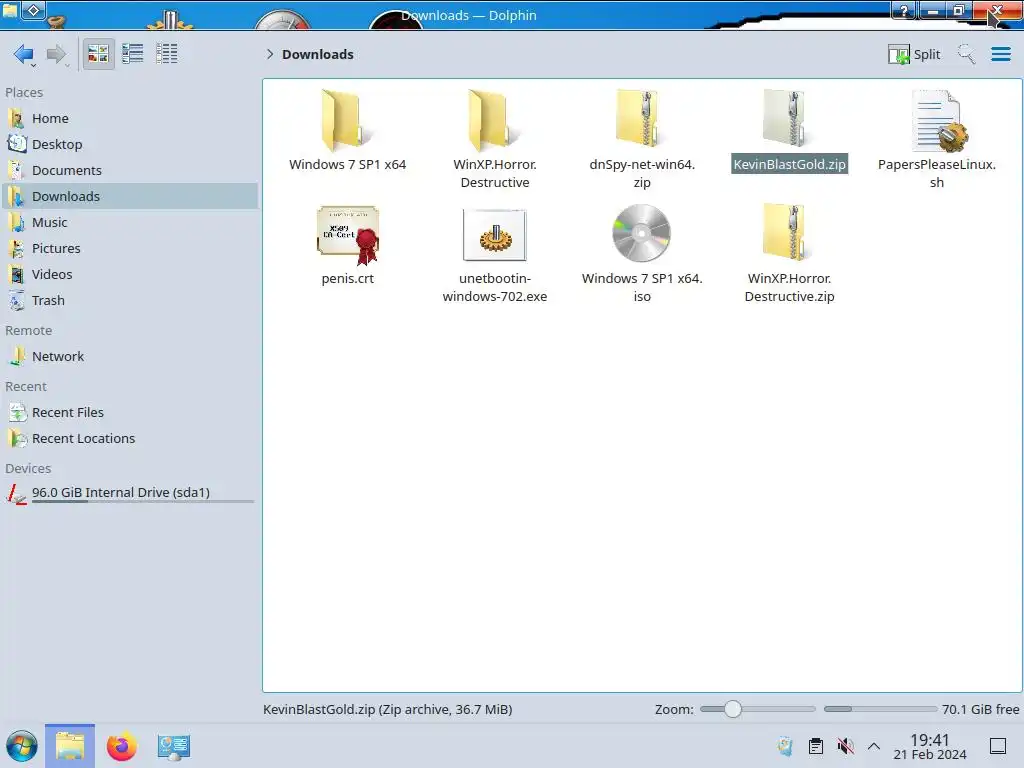The height and width of the screenshot is (768, 1024).
Task: Click the pin-on-all-desktops title bar icon
Action: pyautogui.click(x=34, y=10)
